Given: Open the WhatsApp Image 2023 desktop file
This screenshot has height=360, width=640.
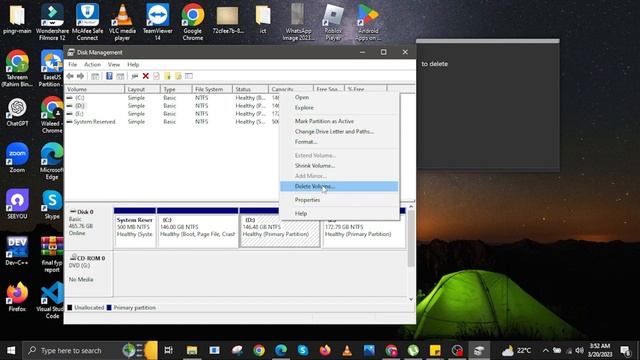Looking at the screenshot, I should click(x=298, y=21).
